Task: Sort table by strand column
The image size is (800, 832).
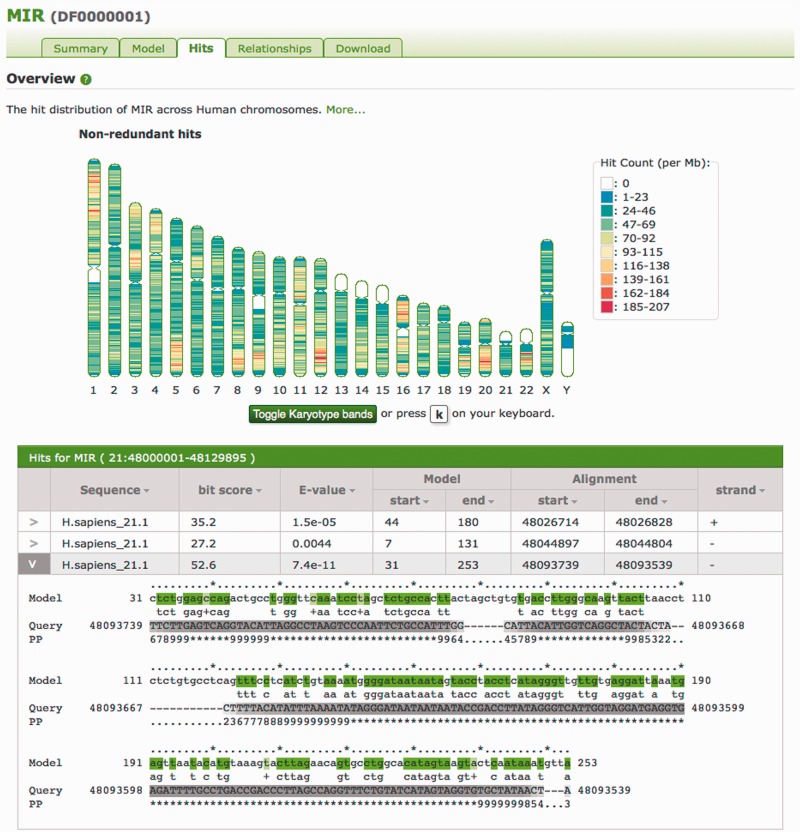Action: [740, 490]
